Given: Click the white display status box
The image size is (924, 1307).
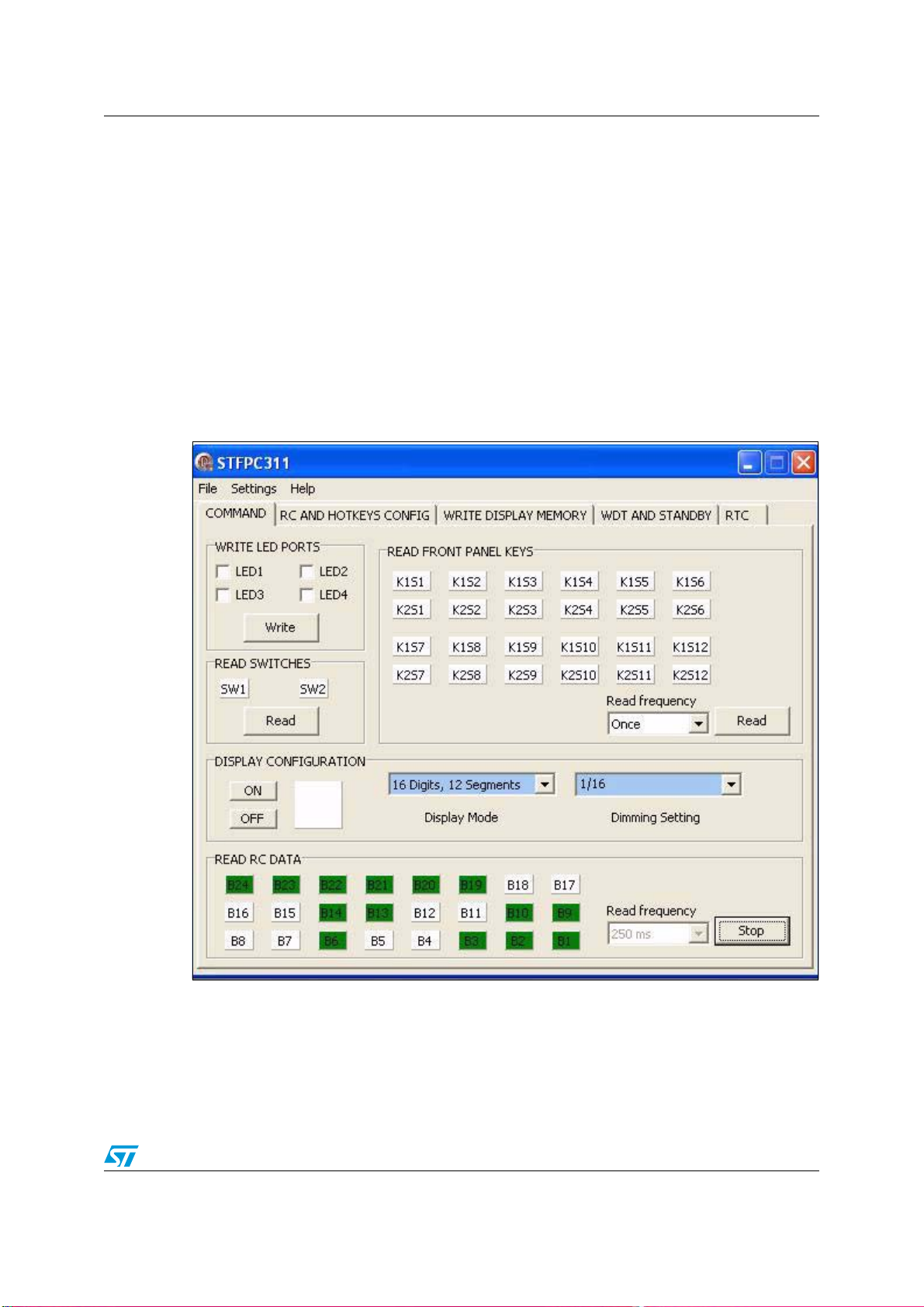Looking at the screenshot, I should [318, 804].
